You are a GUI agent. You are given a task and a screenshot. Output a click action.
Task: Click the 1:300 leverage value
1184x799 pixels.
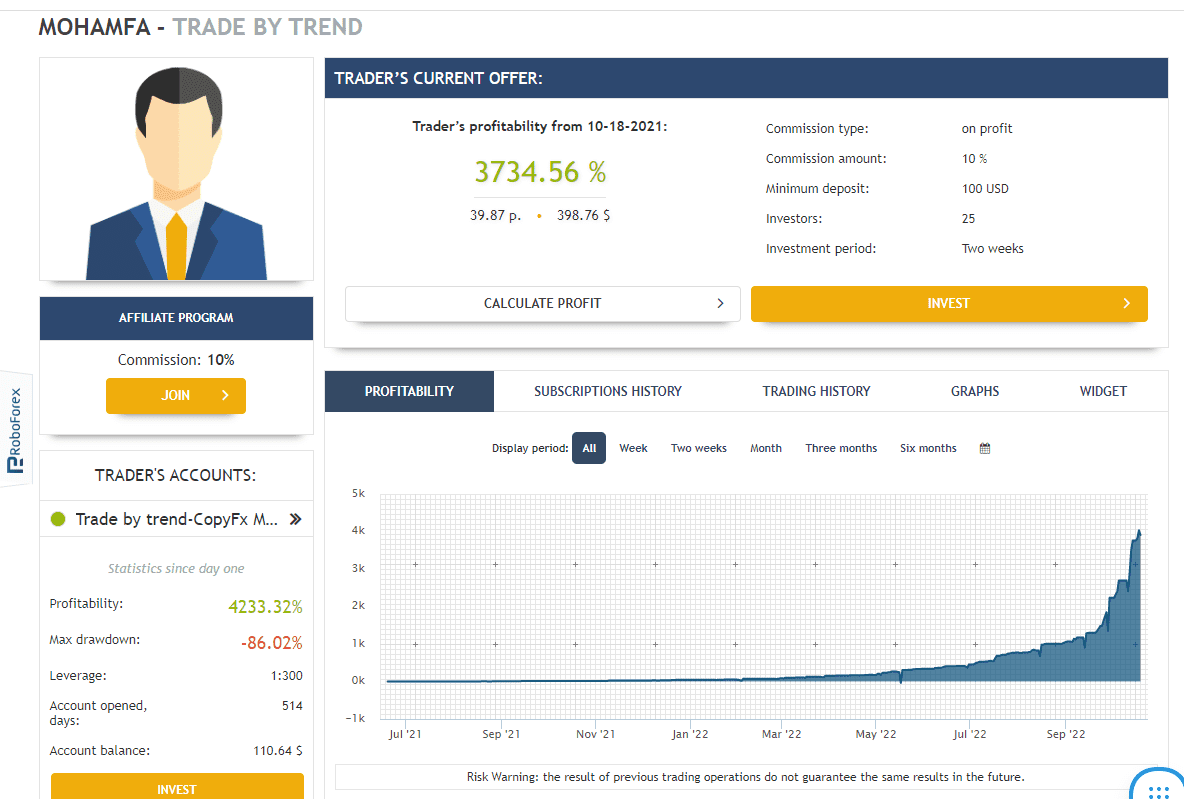coord(287,676)
